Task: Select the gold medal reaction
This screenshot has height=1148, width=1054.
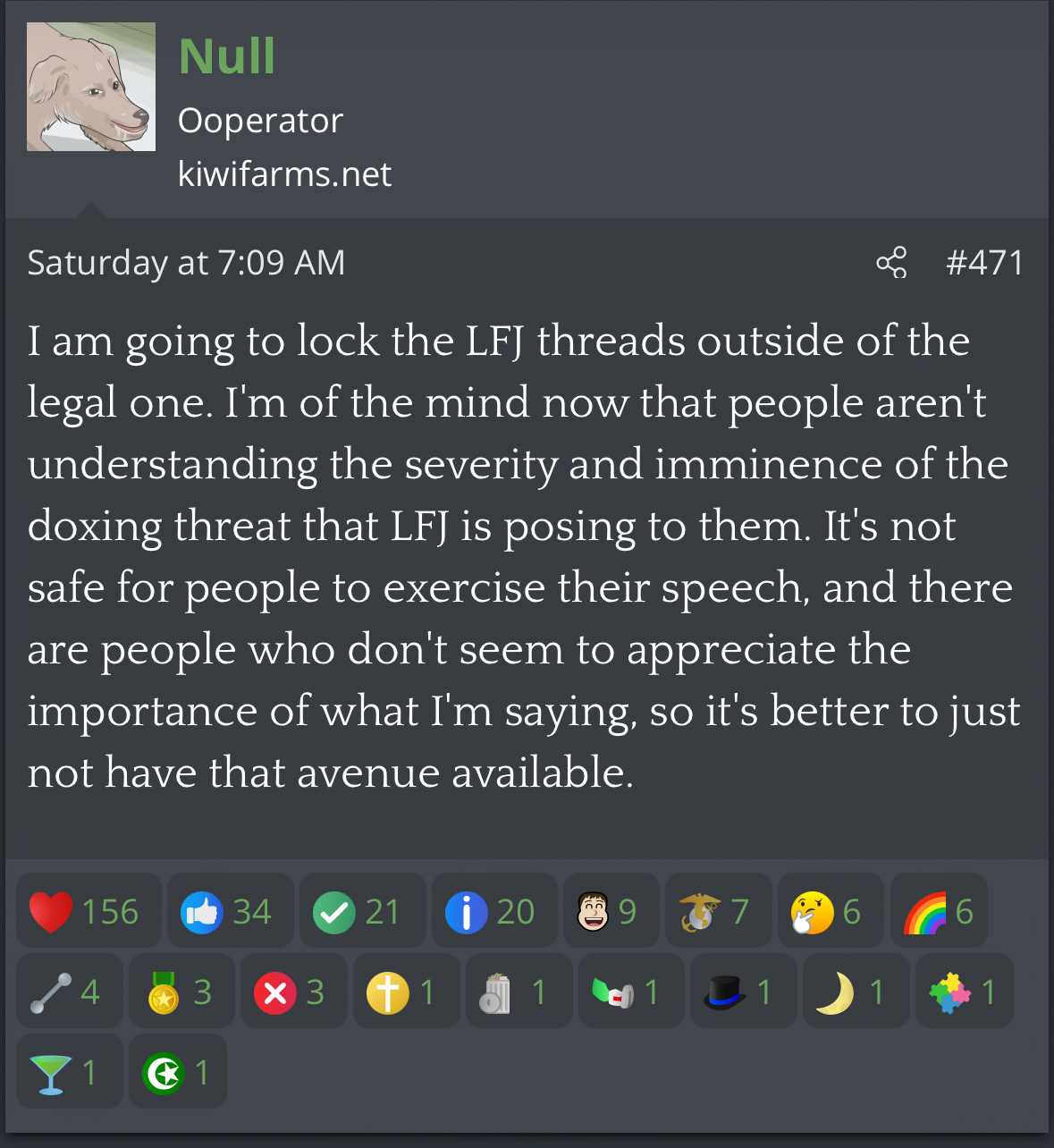Action: 181,992
